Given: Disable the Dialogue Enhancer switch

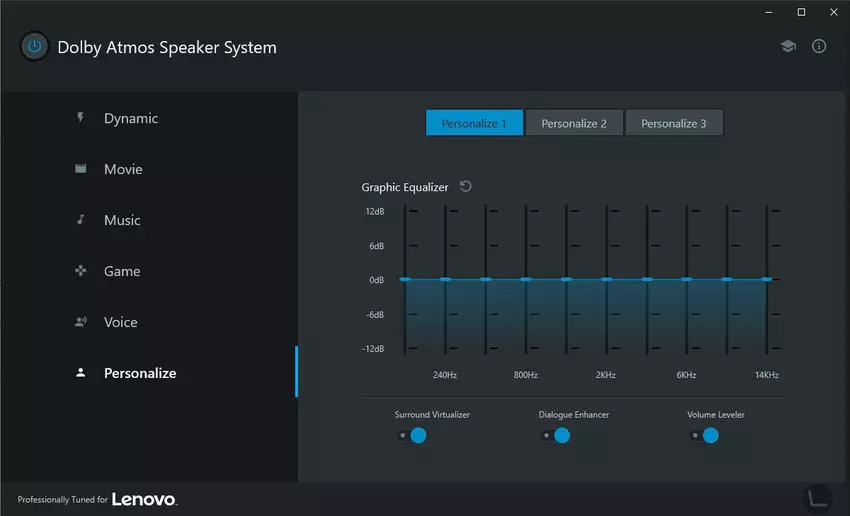Looking at the screenshot, I should 556,435.
